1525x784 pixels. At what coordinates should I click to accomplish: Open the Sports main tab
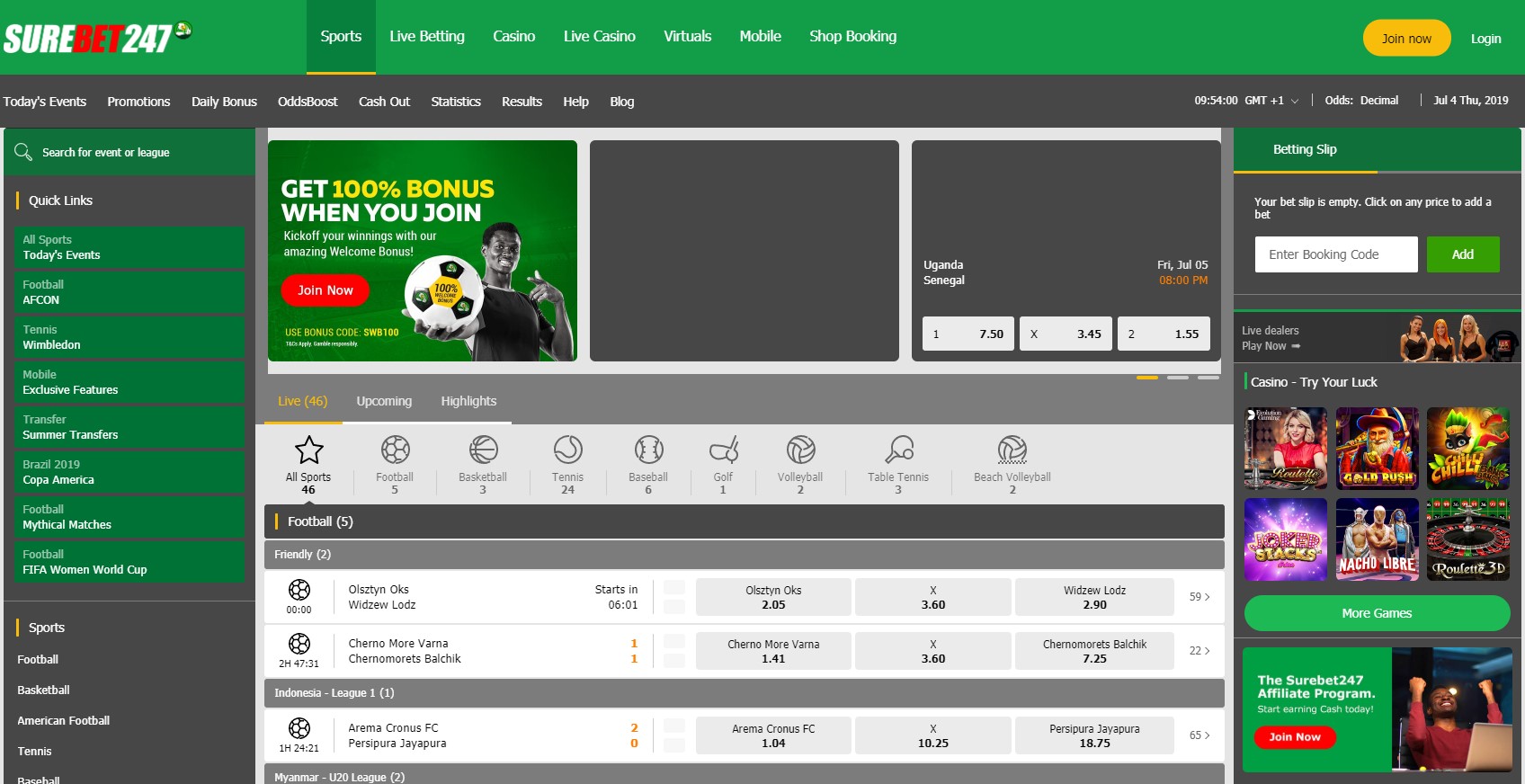click(x=341, y=37)
